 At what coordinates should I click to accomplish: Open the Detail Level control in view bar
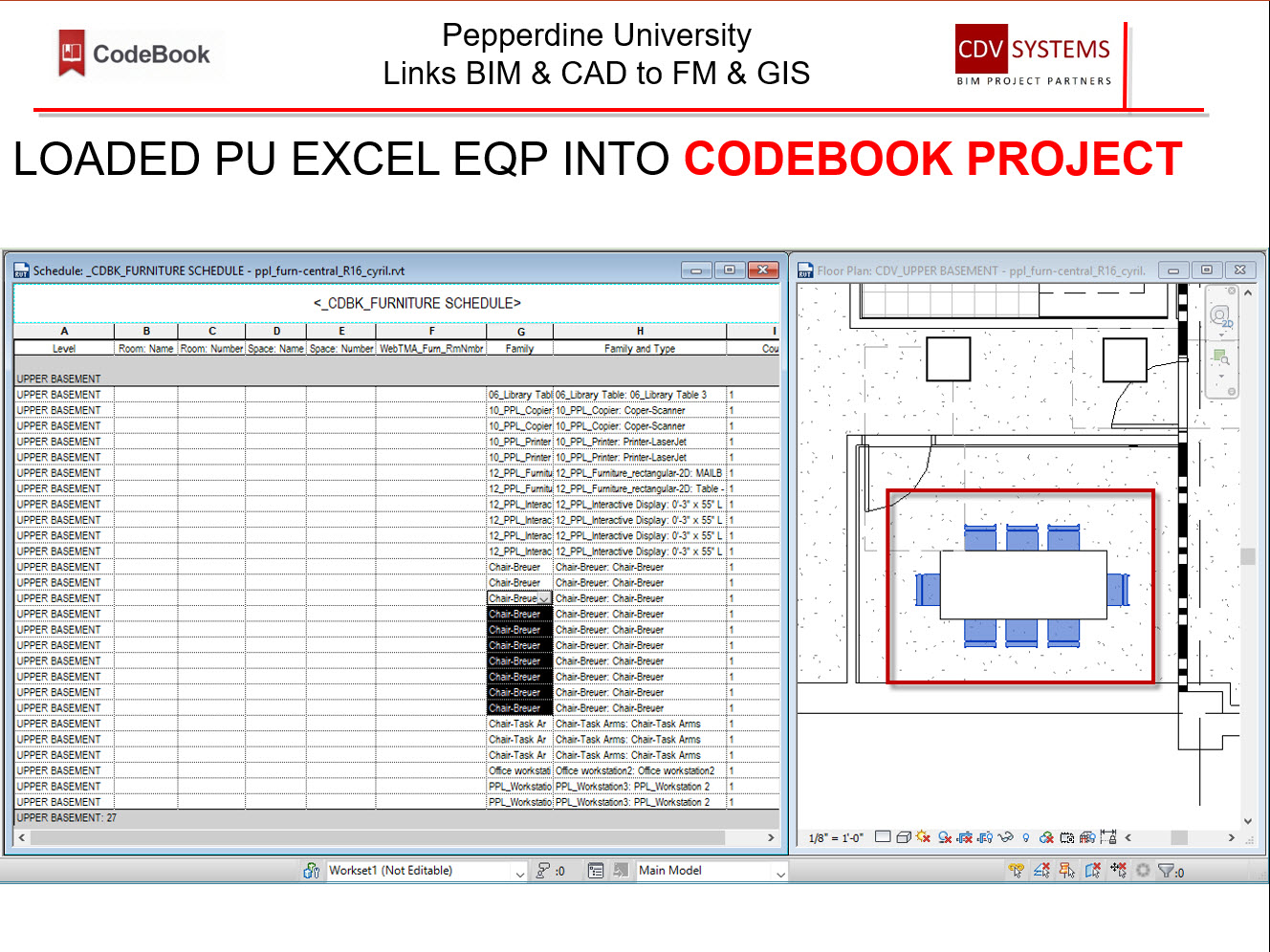pos(883,837)
